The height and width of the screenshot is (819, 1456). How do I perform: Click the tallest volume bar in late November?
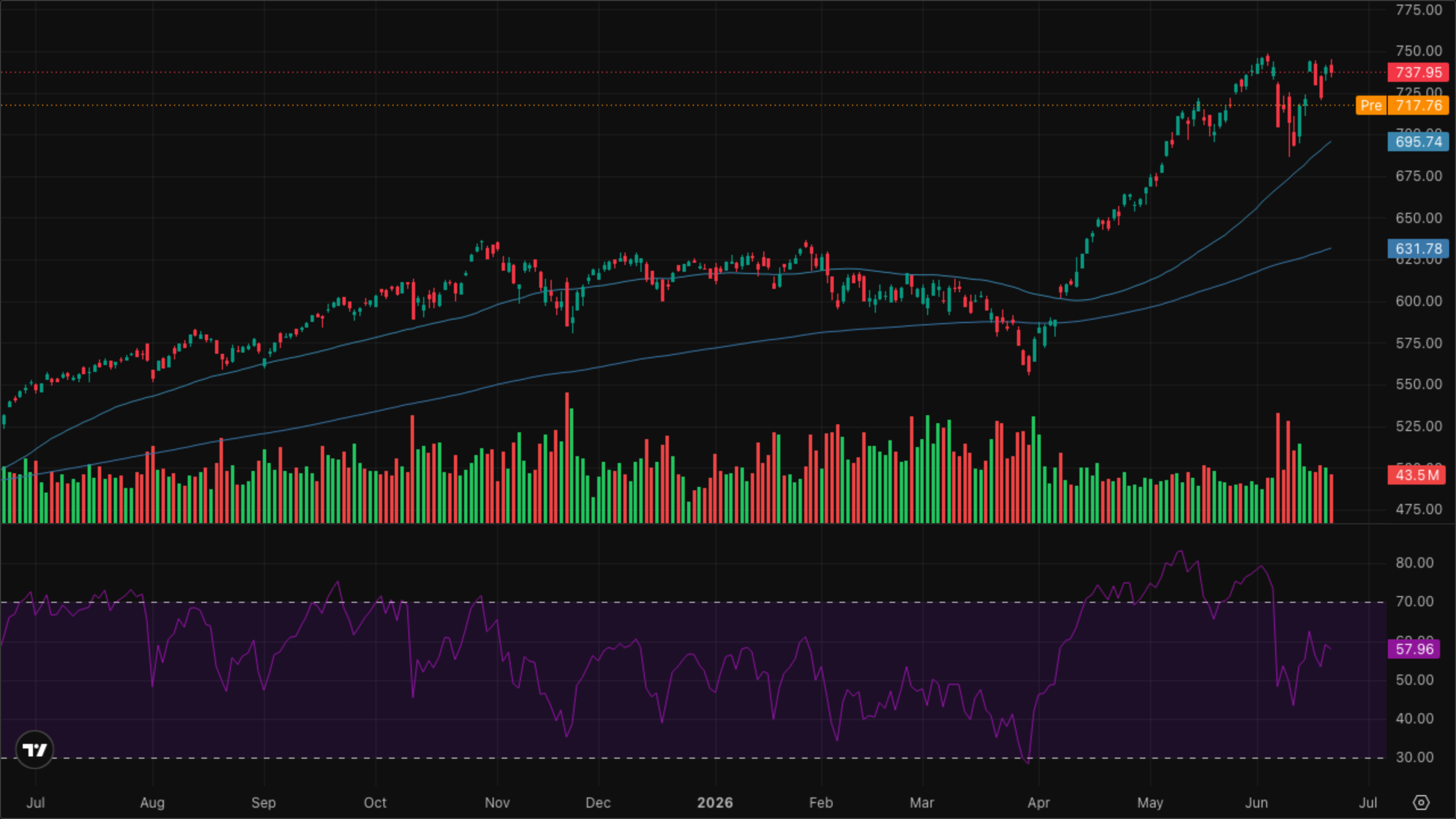click(x=566, y=457)
